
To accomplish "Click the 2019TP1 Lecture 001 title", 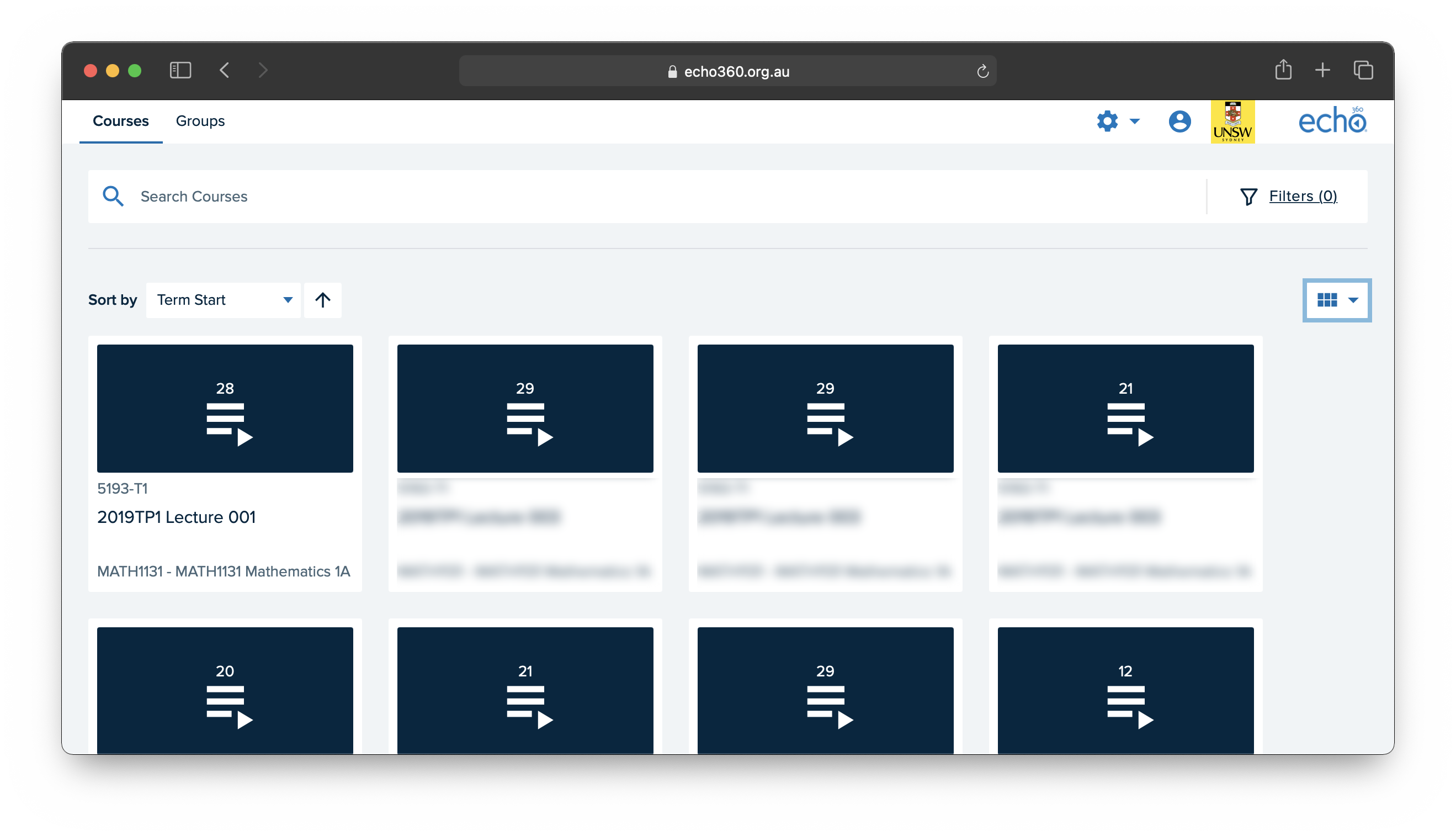I will click(x=176, y=517).
